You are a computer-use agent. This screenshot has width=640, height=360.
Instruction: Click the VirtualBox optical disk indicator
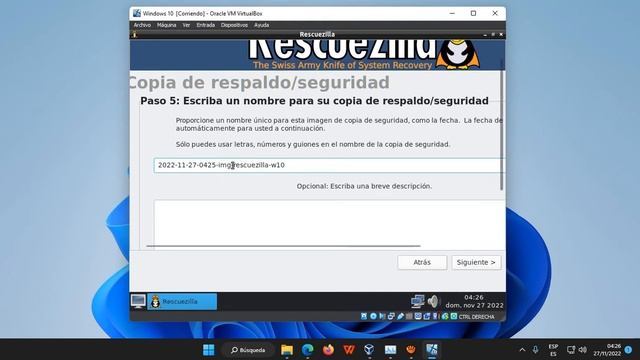tap(373, 316)
